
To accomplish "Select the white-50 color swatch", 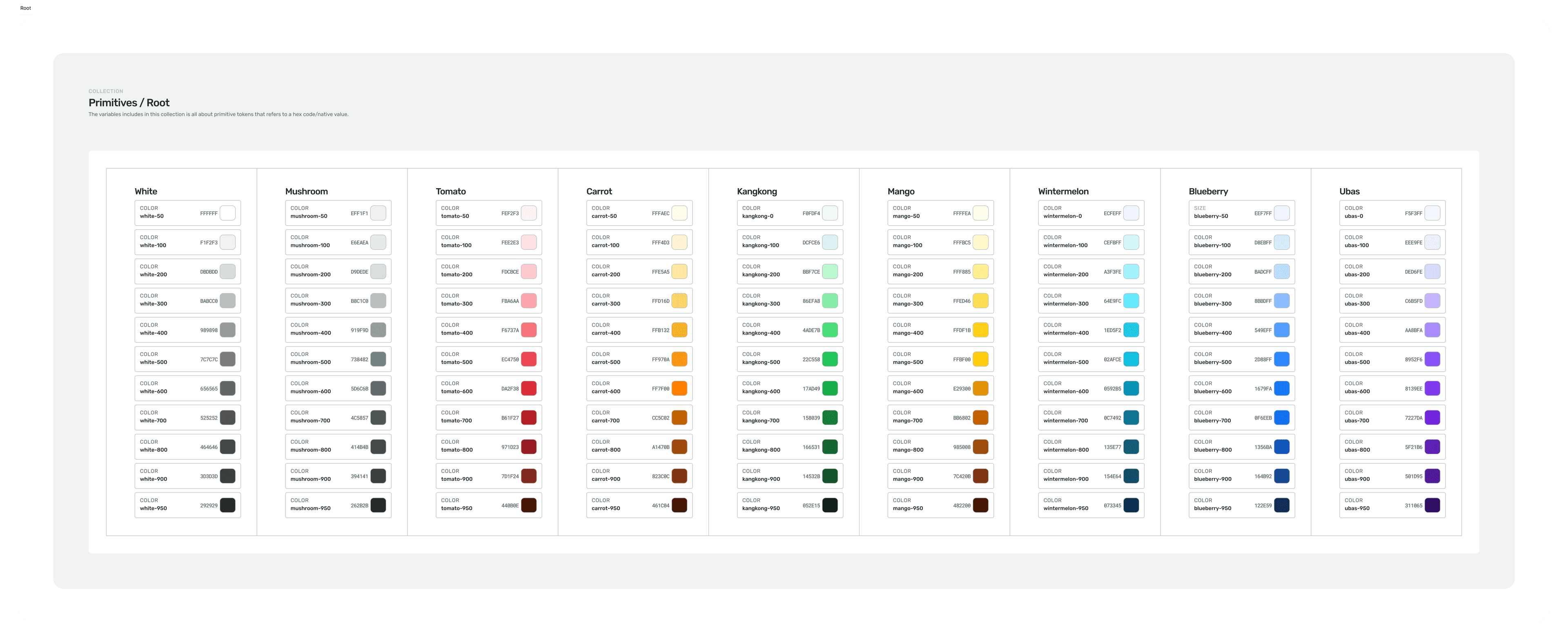I will click(x=228, y=213).
